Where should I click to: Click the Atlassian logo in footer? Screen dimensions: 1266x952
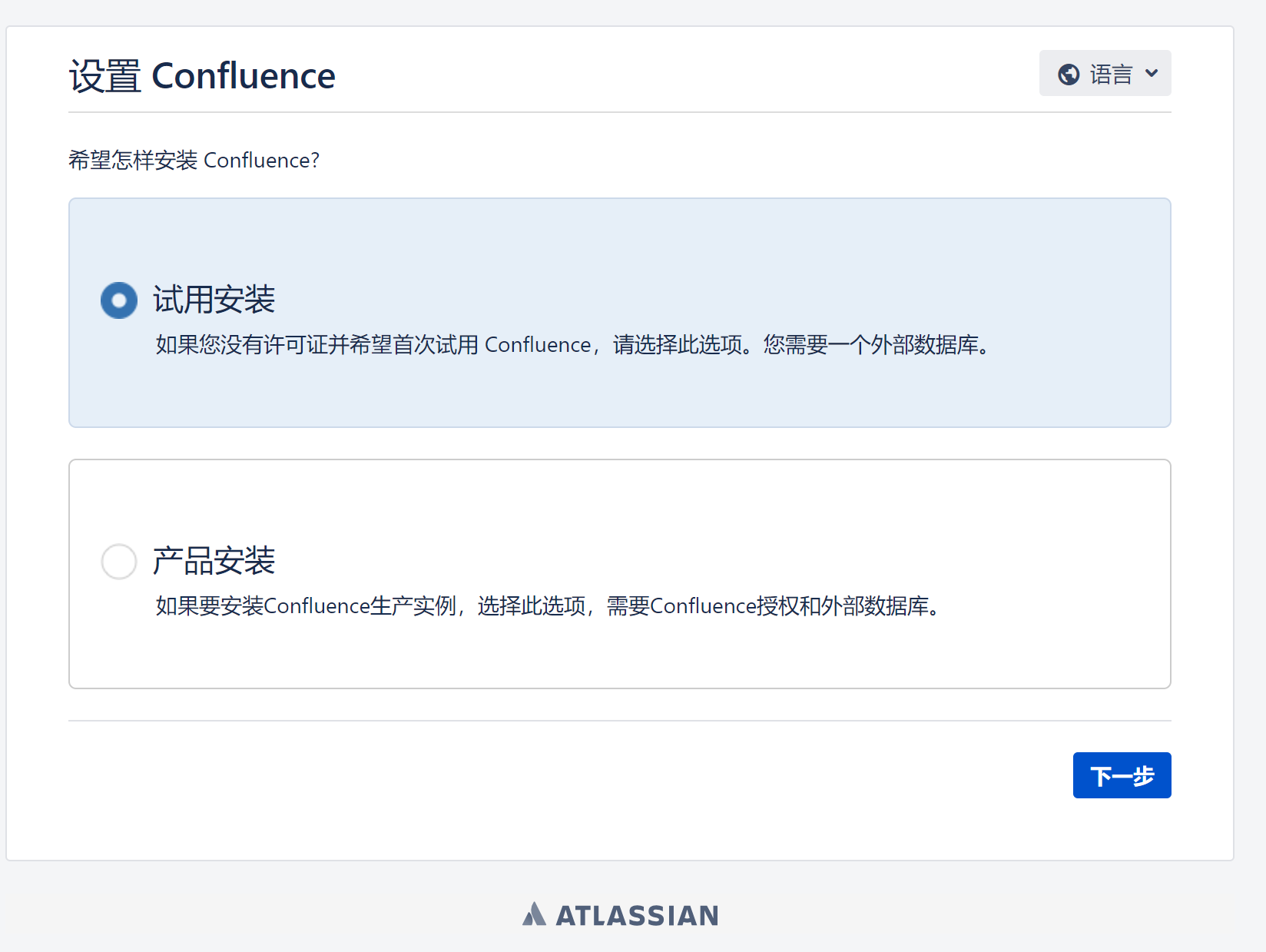(621, 914)
